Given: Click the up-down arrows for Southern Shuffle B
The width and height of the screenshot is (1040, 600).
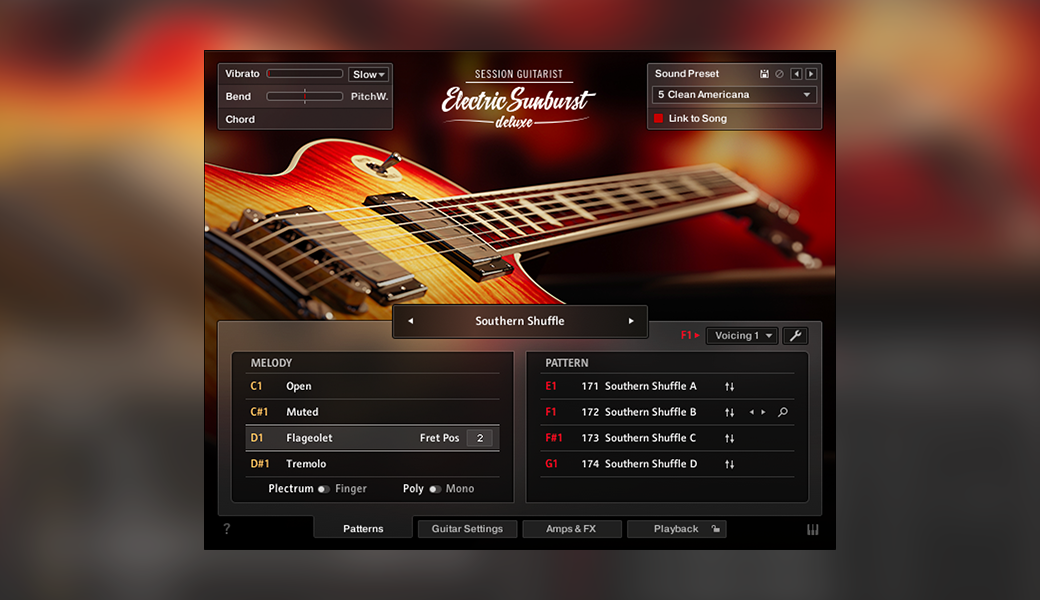Looking at the screenshot, I should tap(730, 412).
